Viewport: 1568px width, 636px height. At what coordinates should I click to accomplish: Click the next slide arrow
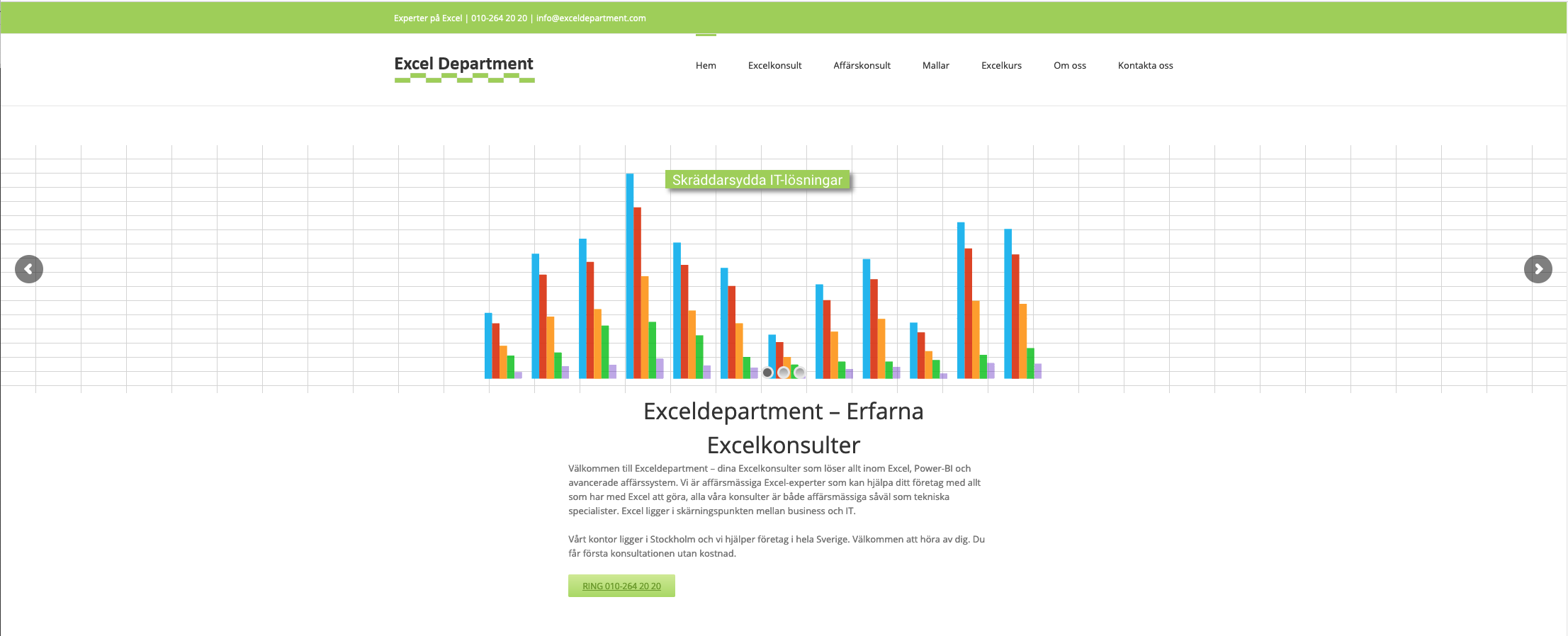[x=1538, y=269]
